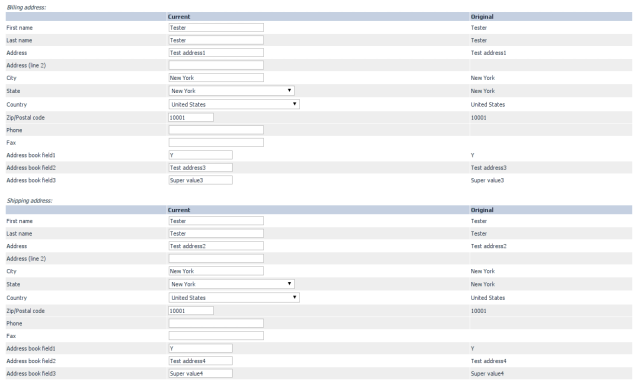Image resolution: width=640 pixels, height=385 pixels.
Task: Focus the Super value4 input field
Action: [200, 373]
